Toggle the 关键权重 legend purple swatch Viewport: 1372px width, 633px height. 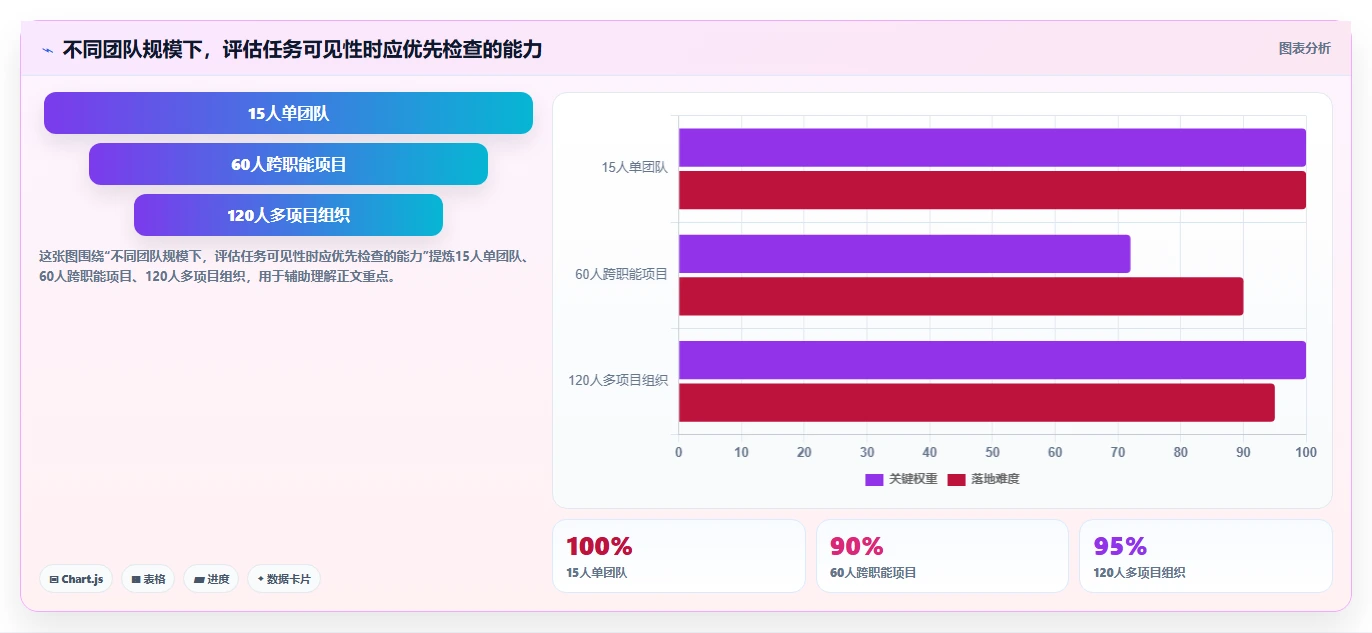tap(874, 479)
